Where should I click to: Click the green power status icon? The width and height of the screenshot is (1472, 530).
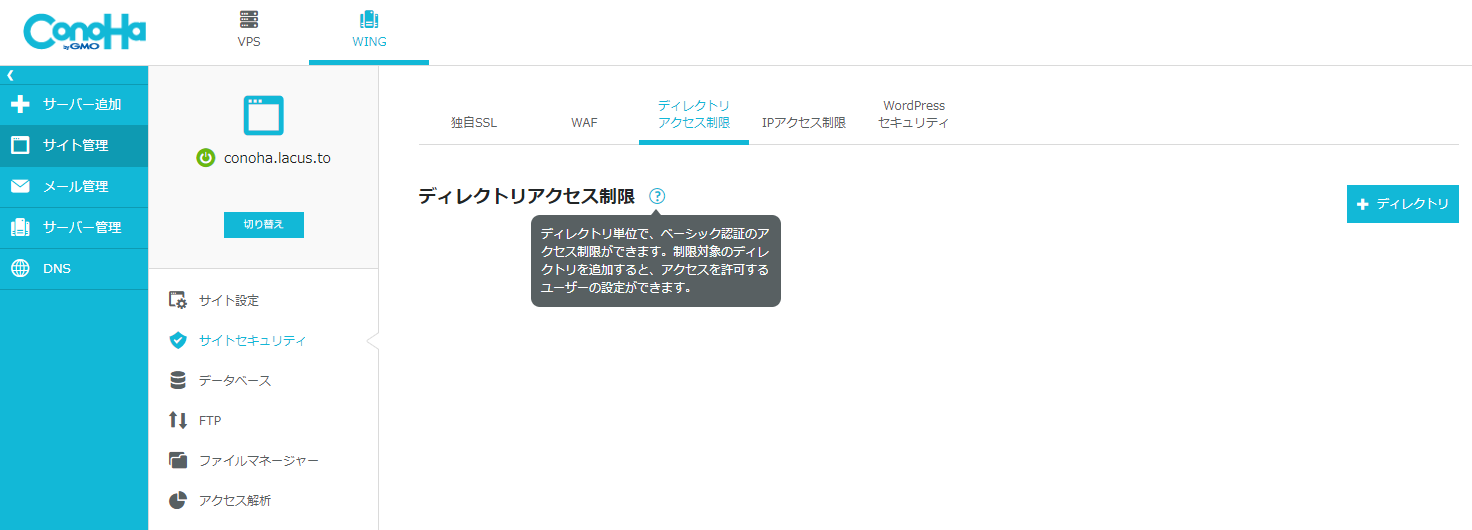point(205,157)
